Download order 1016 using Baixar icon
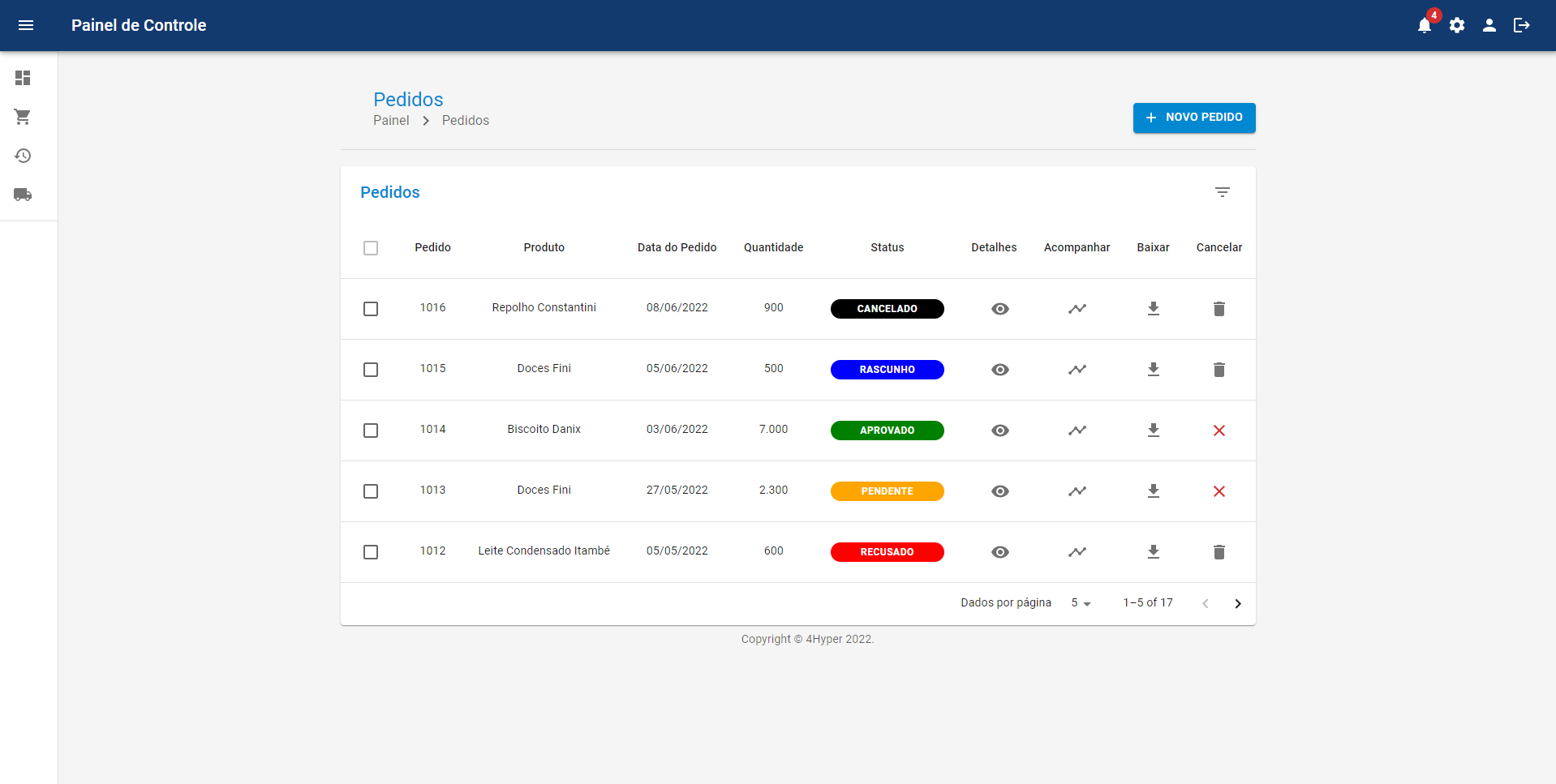 [1153, 309]
